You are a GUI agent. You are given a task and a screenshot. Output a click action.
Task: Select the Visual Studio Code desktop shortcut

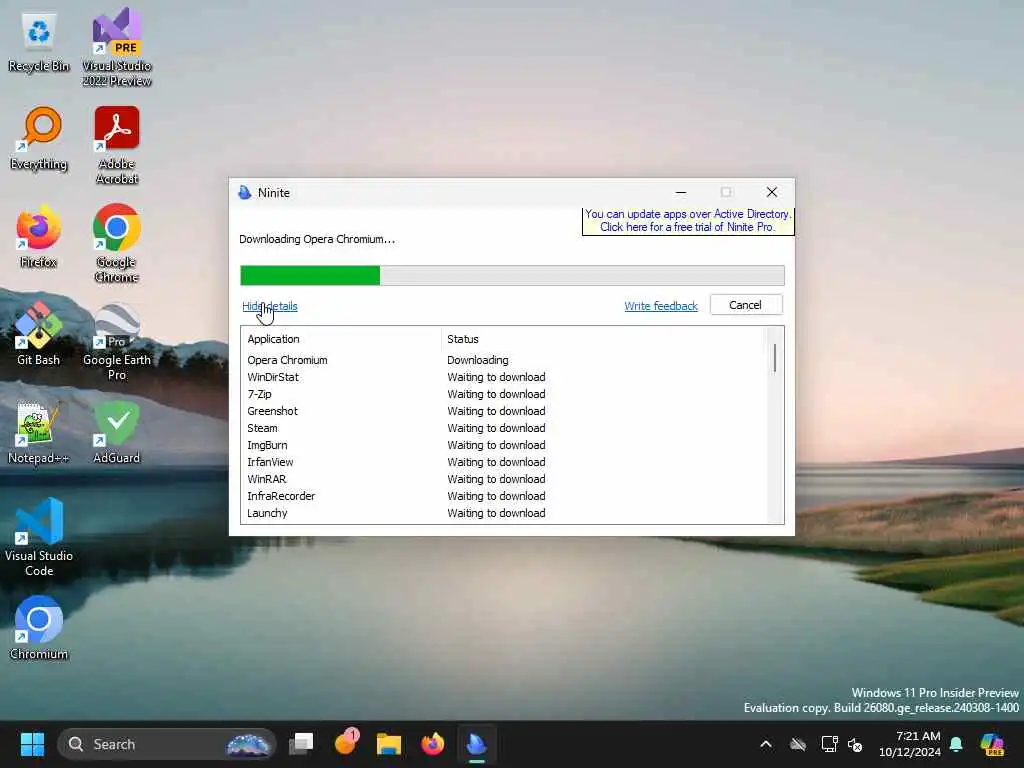39,537
